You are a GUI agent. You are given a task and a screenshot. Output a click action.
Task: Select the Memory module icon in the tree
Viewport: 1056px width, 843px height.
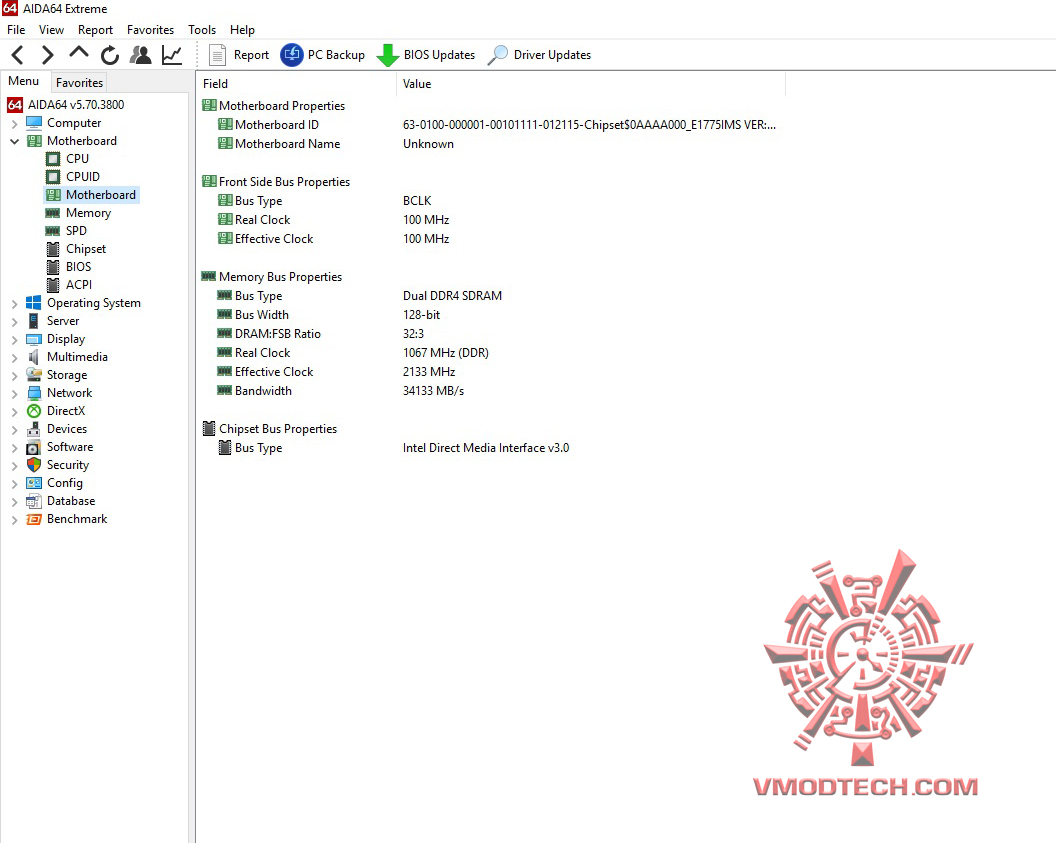[53, 213]
